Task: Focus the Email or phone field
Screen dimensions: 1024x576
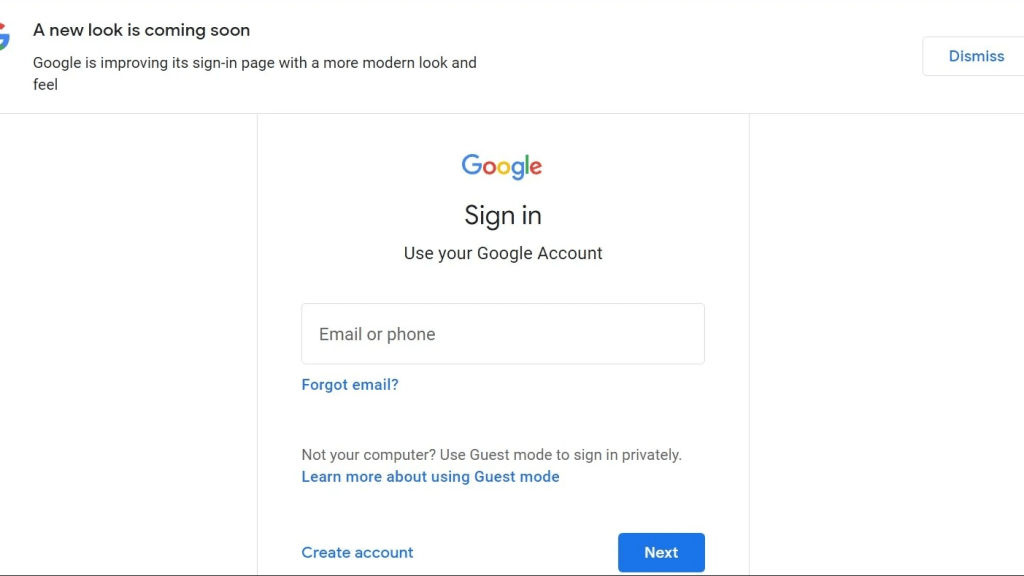Action: (x=503, y=334)
